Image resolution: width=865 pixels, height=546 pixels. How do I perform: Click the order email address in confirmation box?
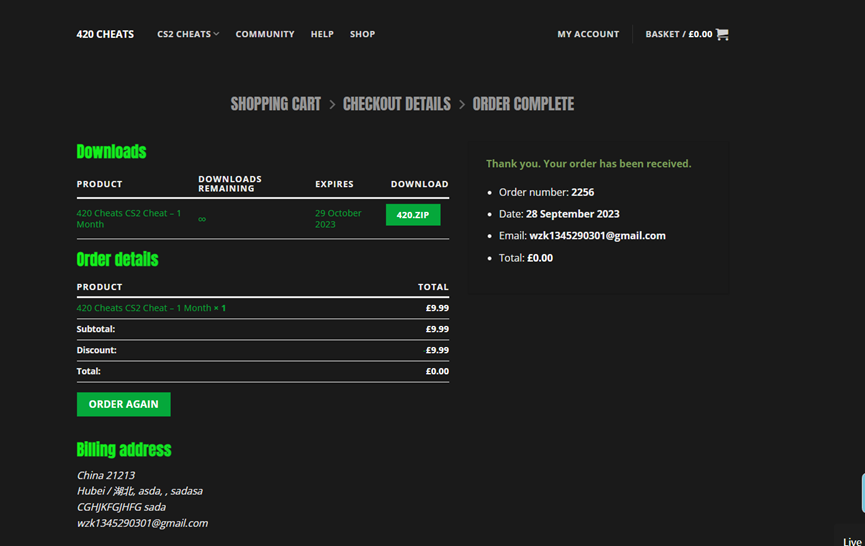click(x=597, y=236)
